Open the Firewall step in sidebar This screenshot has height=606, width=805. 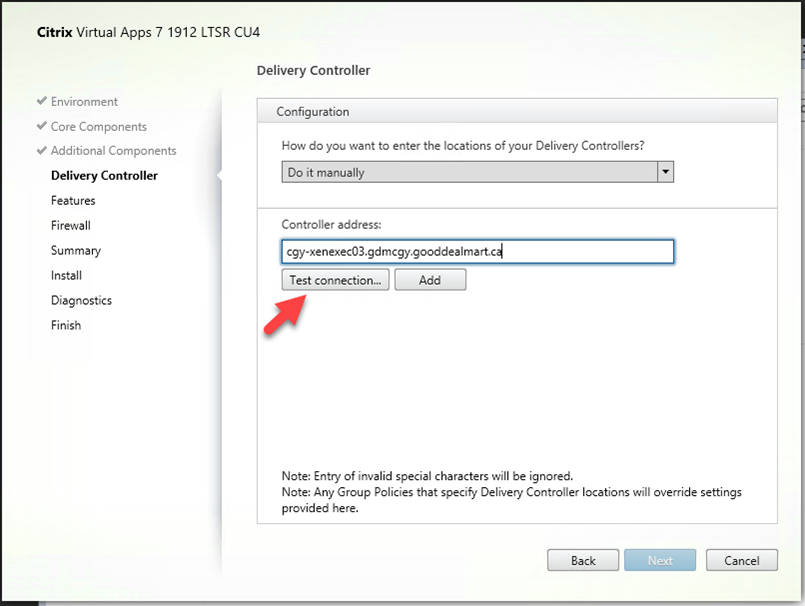tap(71, 226)
